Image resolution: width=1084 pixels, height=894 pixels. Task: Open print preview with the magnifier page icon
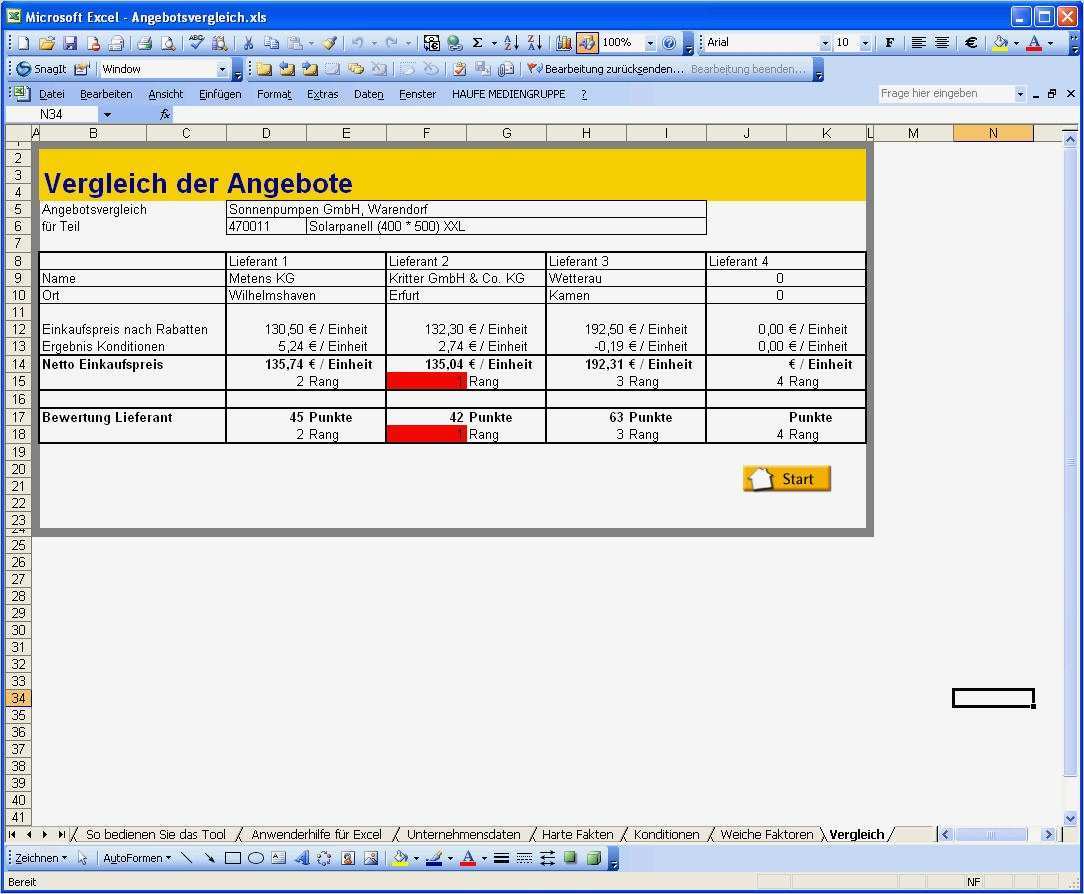(x=168, y=43)
